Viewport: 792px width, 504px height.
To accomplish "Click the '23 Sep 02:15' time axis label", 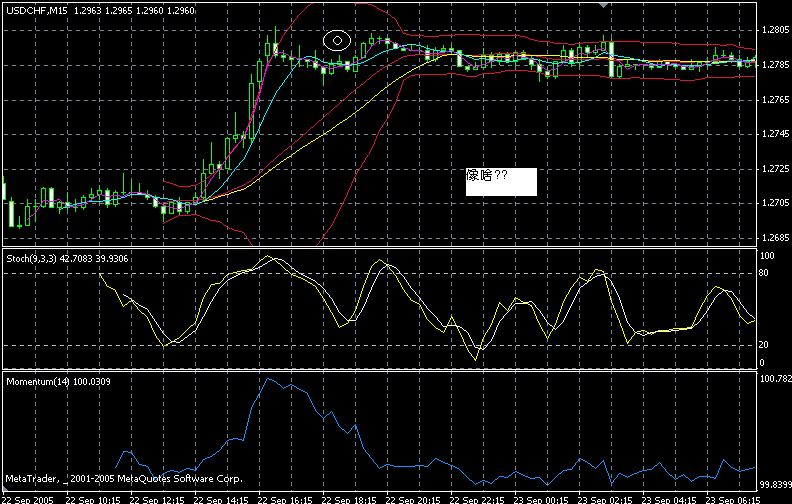I will pos(606,499).
